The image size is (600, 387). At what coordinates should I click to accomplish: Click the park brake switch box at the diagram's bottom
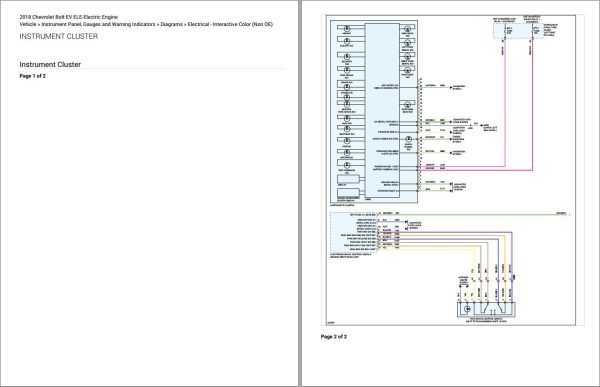486,309
